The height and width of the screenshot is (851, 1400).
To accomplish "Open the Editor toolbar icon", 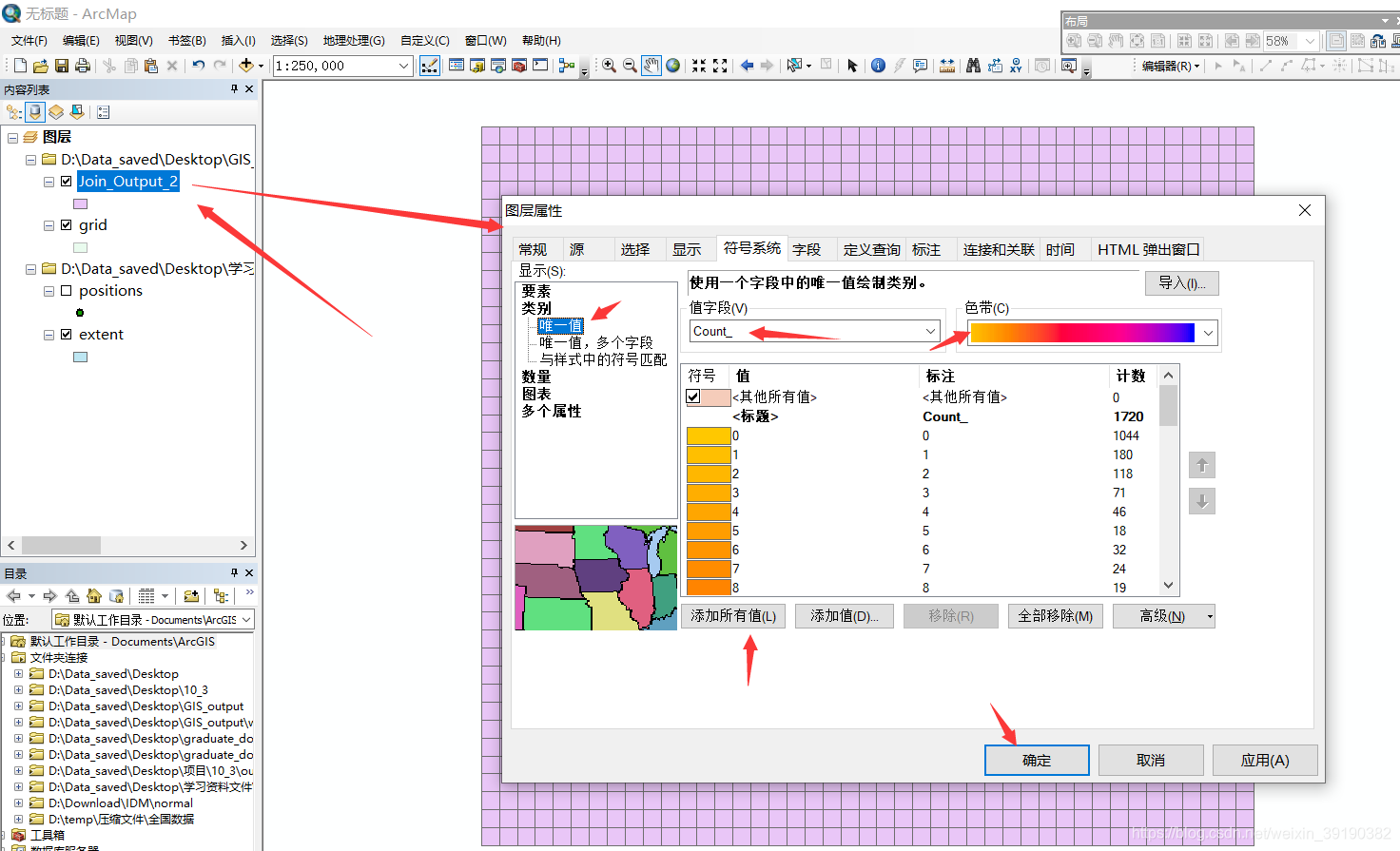I will [x=430, y=66].
